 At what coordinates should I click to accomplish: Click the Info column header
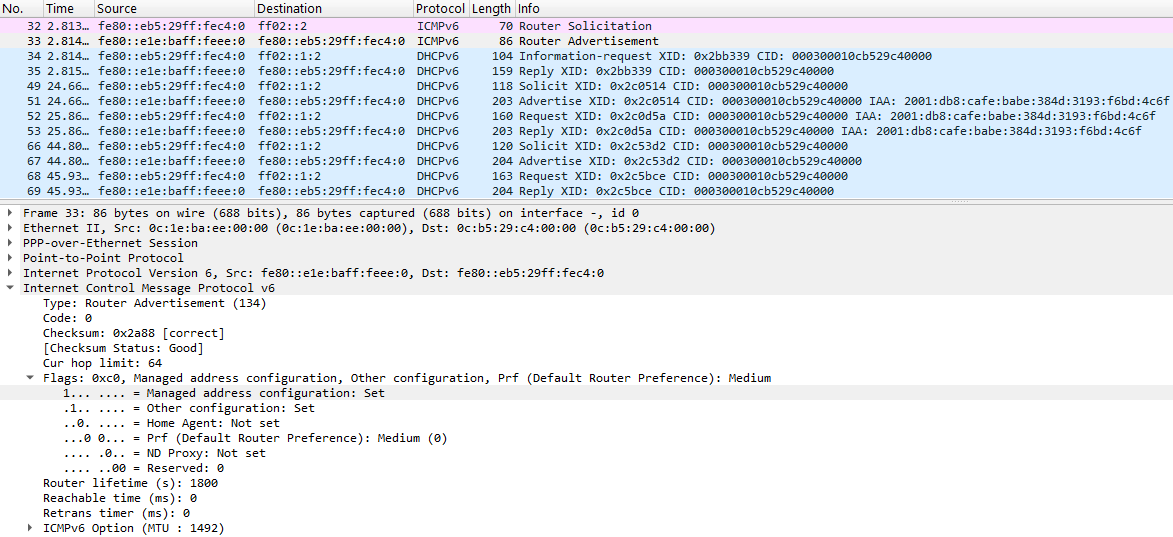(844, 9)
